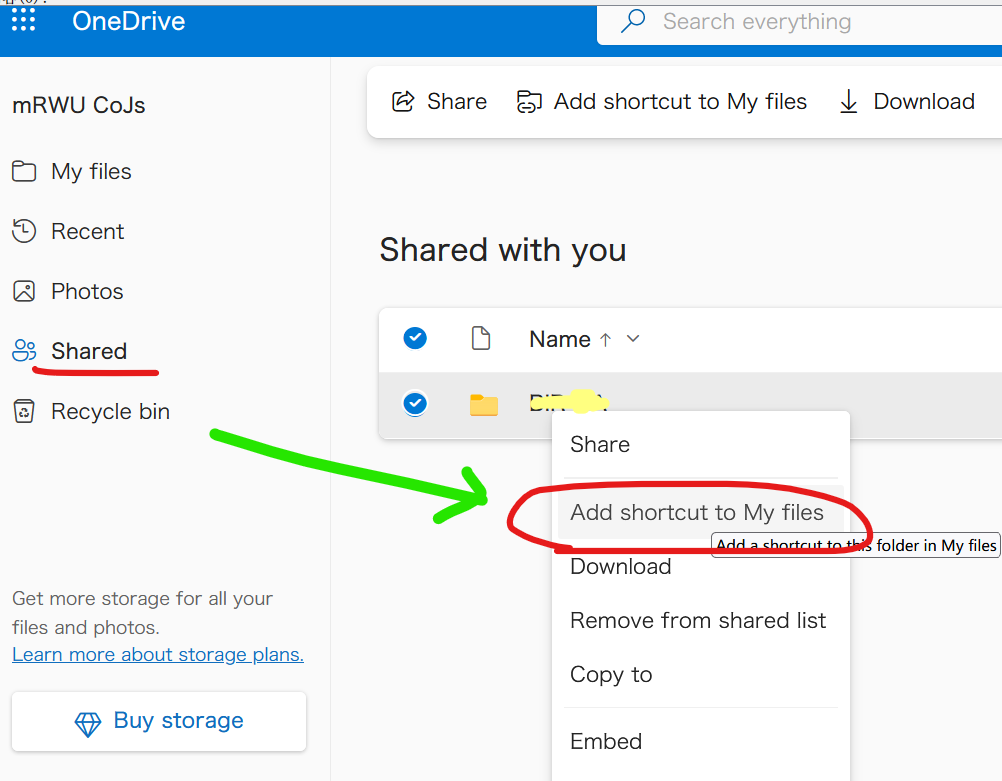Open Photos in sidebar
1002x781 pixels.
coord(87,291)
